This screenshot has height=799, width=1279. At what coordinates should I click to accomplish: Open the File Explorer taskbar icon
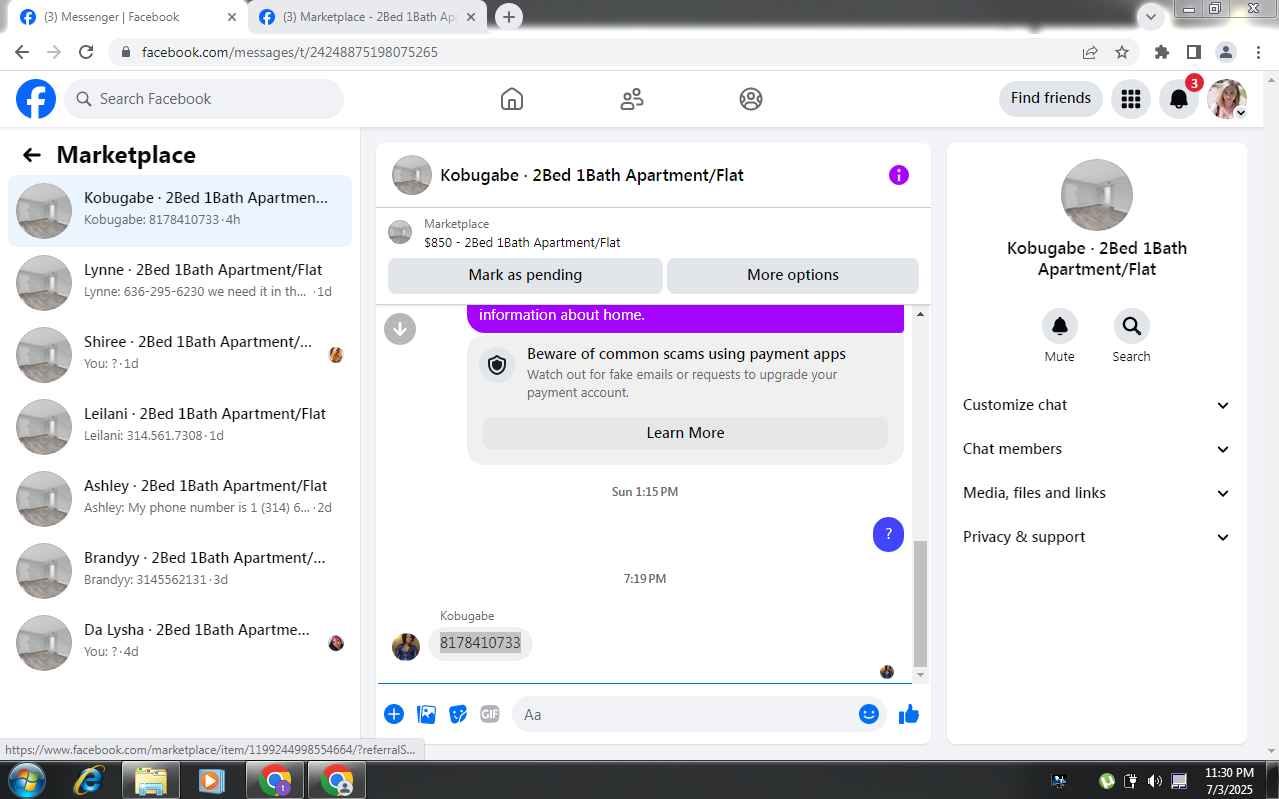pos(150,781)
